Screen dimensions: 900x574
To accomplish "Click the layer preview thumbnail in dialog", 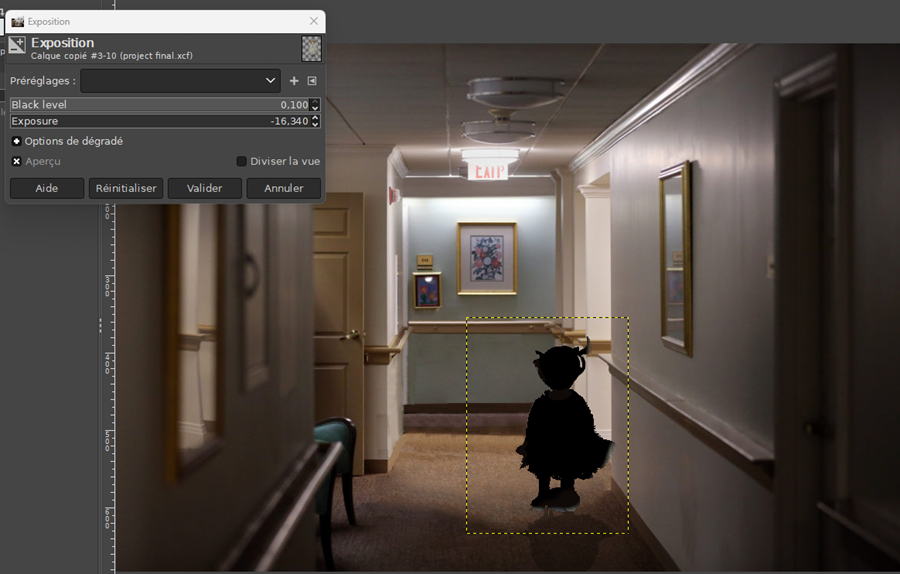I will pos(312,48).
